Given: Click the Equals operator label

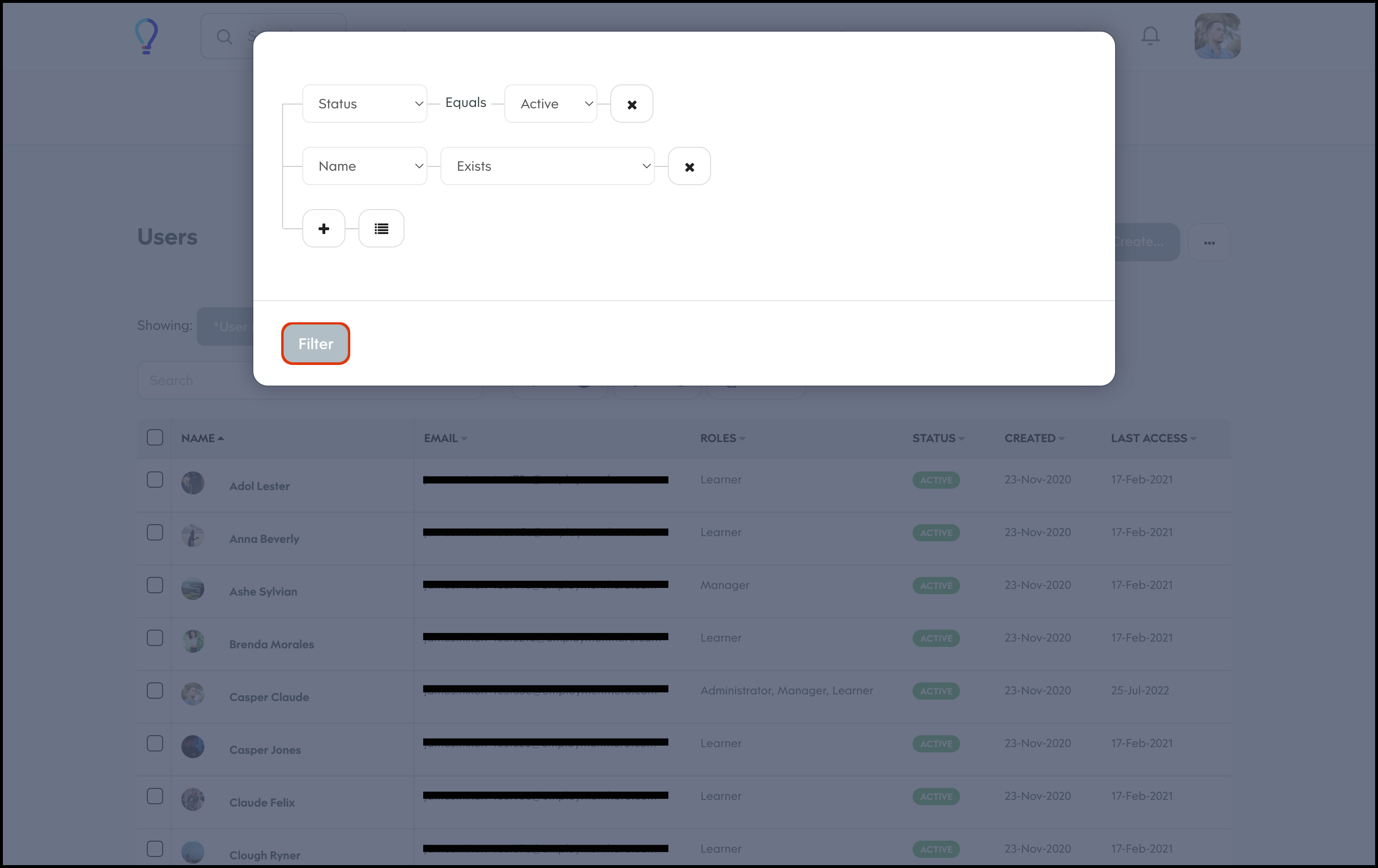Looking at the screenshot, I should [x=466, y=102].
